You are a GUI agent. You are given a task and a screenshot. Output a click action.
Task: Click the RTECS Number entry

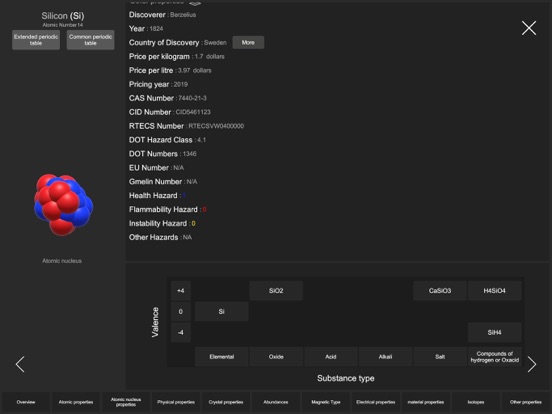(x=186, y=126)
